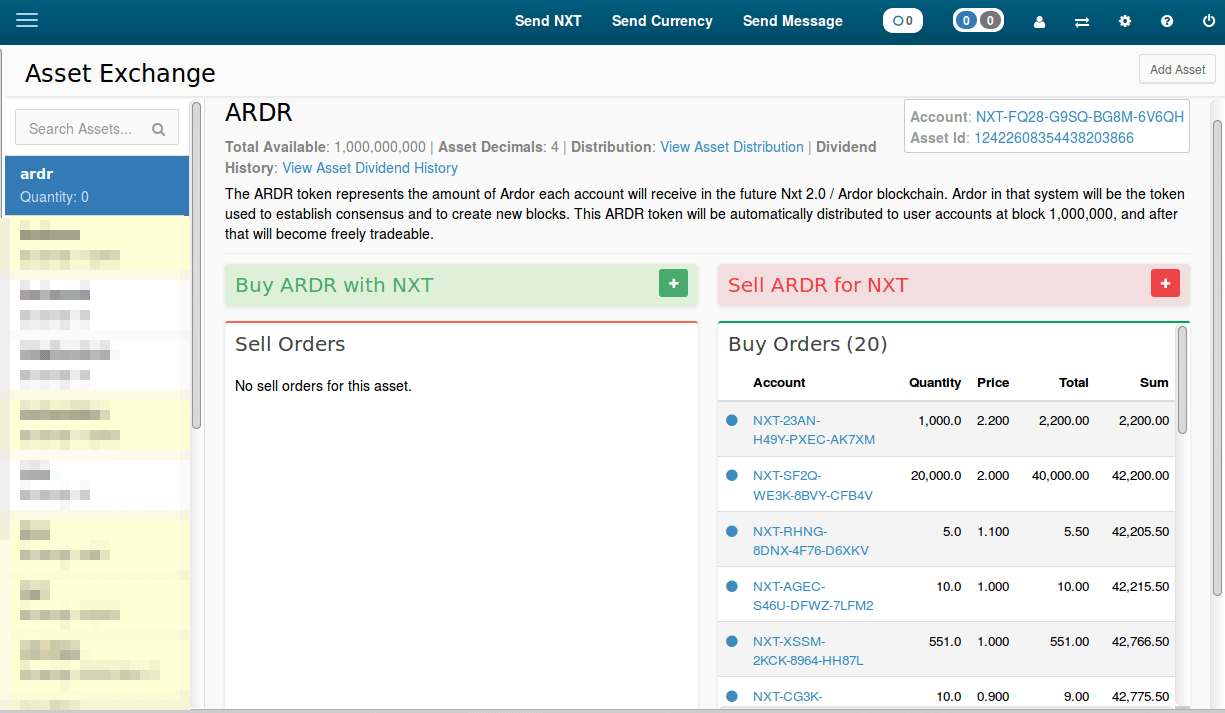Click sum 42,775.50 in buy orders
Image resolution: width=1225 pixels, height=713 pixels.
pos(1140,697)
